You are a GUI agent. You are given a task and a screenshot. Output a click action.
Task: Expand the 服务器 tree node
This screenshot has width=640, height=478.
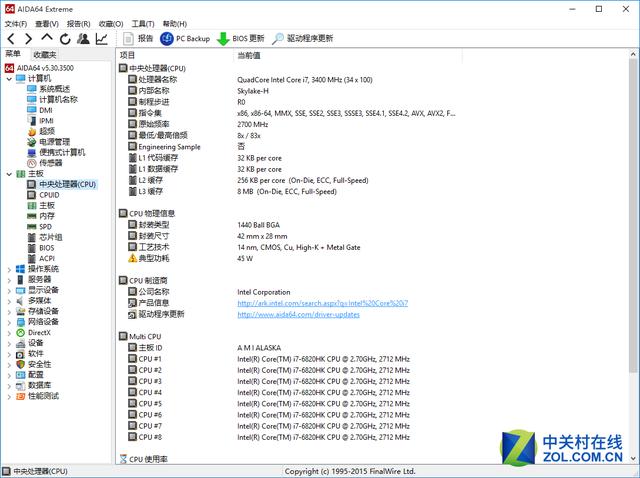click(9, 280)
